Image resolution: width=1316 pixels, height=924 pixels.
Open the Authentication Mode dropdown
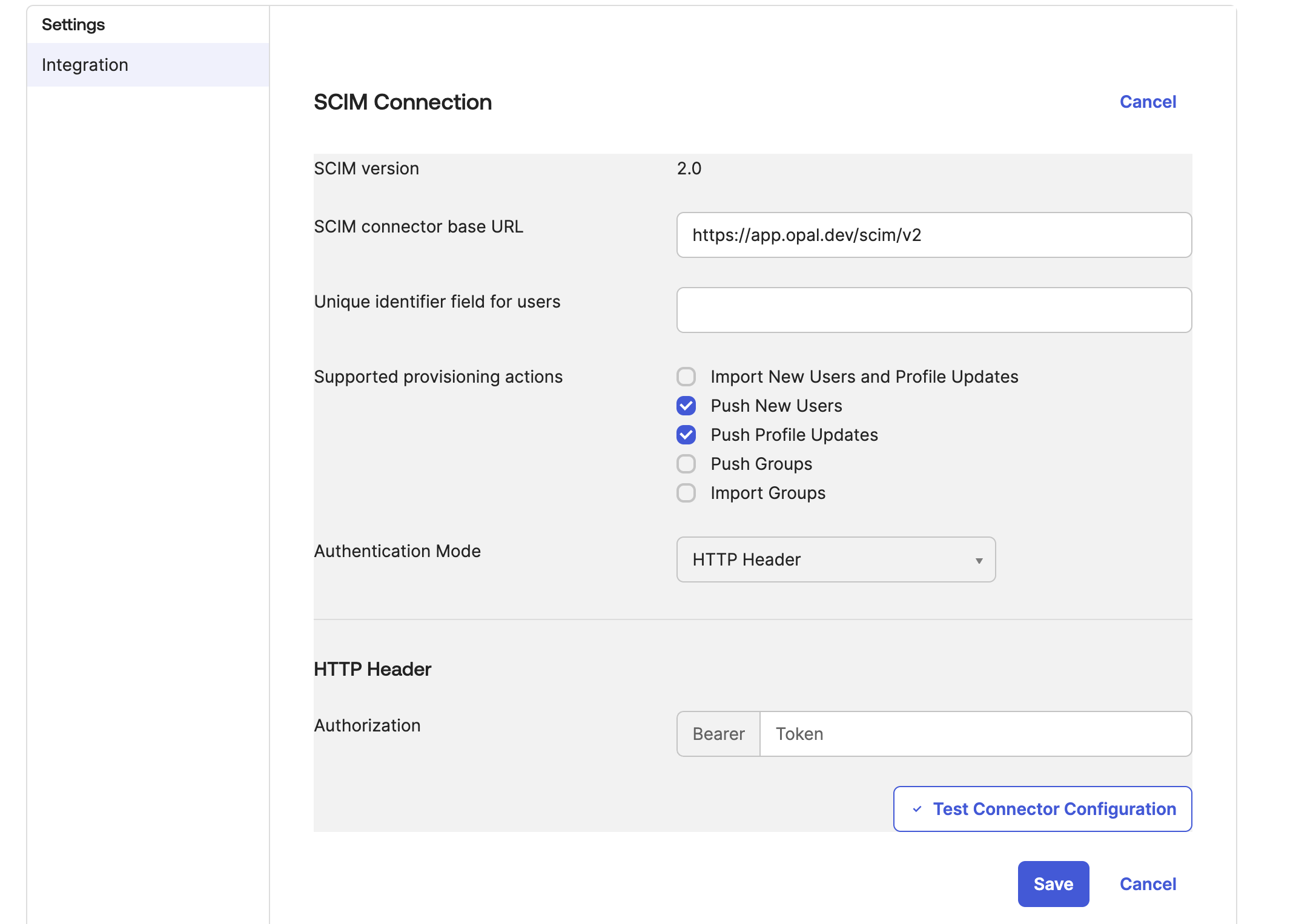pos(835,559)
